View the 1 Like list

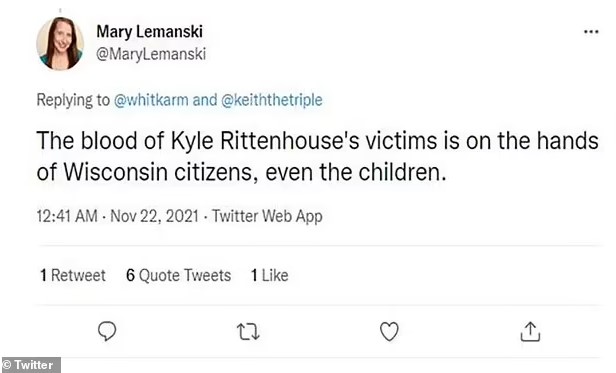tap(270, 275)
